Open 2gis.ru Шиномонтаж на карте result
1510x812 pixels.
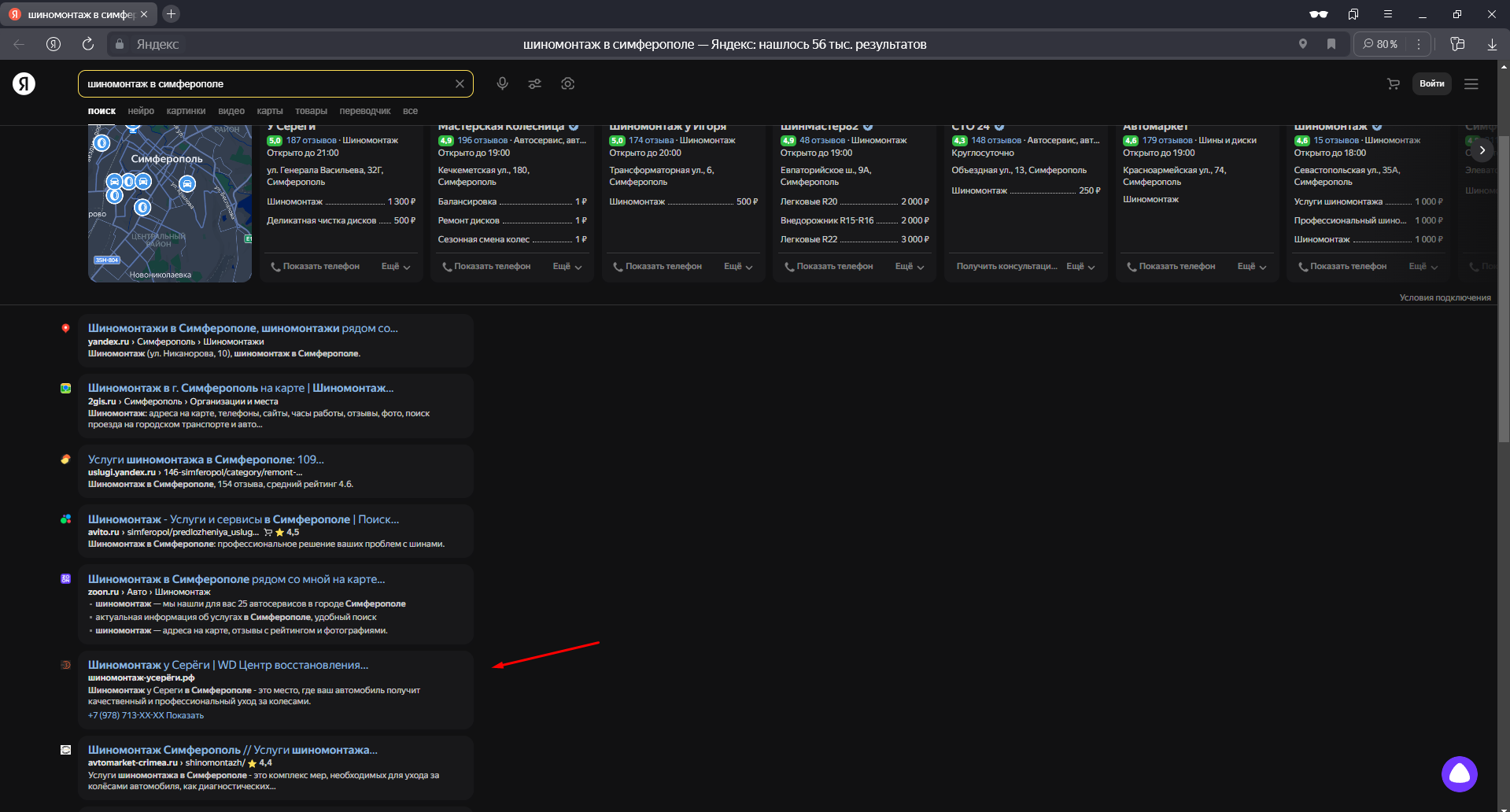241,388
